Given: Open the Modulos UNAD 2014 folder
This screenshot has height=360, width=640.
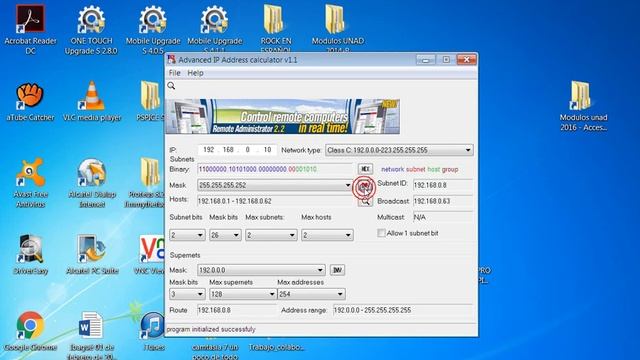Looking at the screenshot, I should pyautogui.click(x=337, y=27).
